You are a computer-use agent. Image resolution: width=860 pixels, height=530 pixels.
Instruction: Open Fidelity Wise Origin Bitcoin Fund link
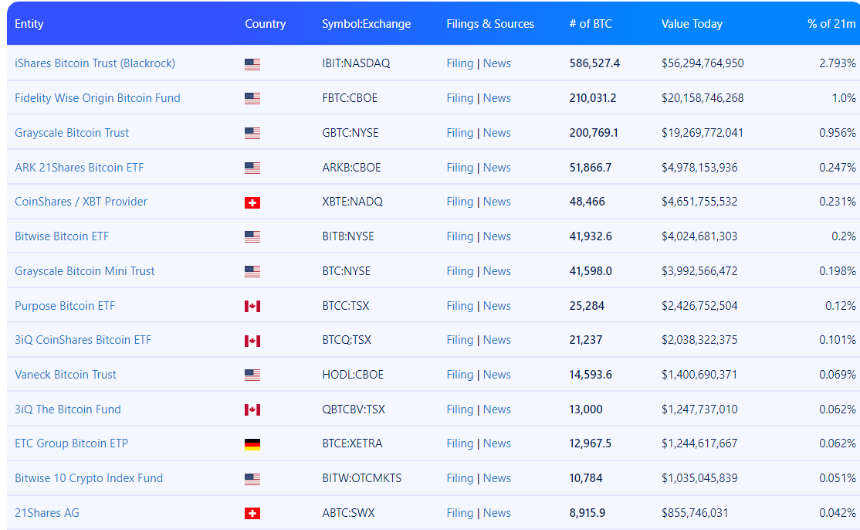[97, 98]
